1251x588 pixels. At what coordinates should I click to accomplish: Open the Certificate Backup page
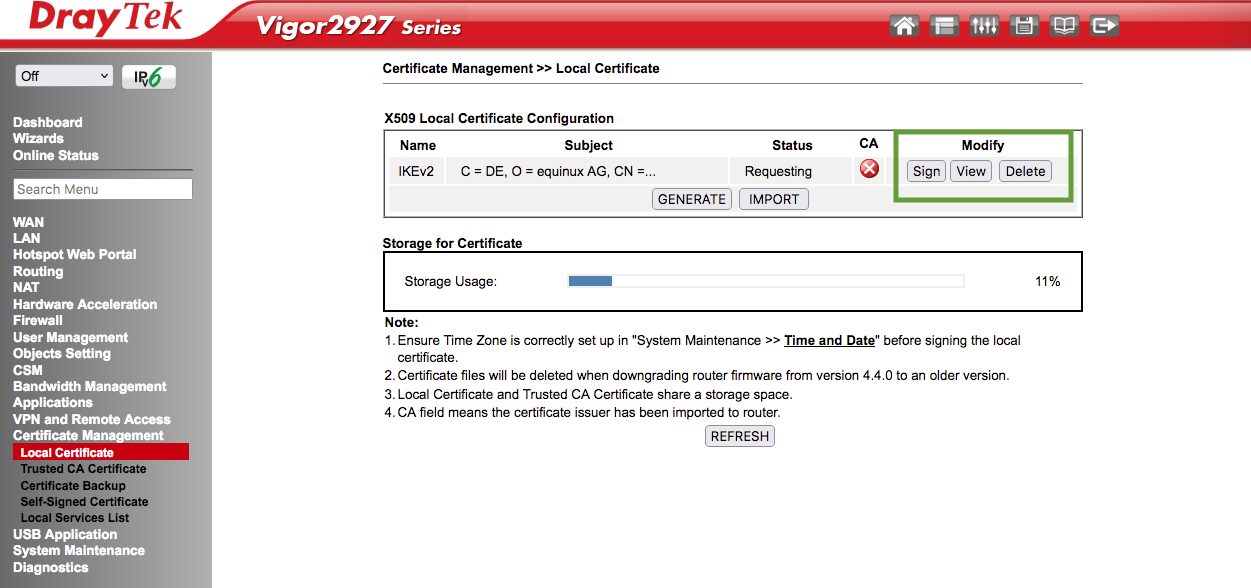[x=72, y=484]
